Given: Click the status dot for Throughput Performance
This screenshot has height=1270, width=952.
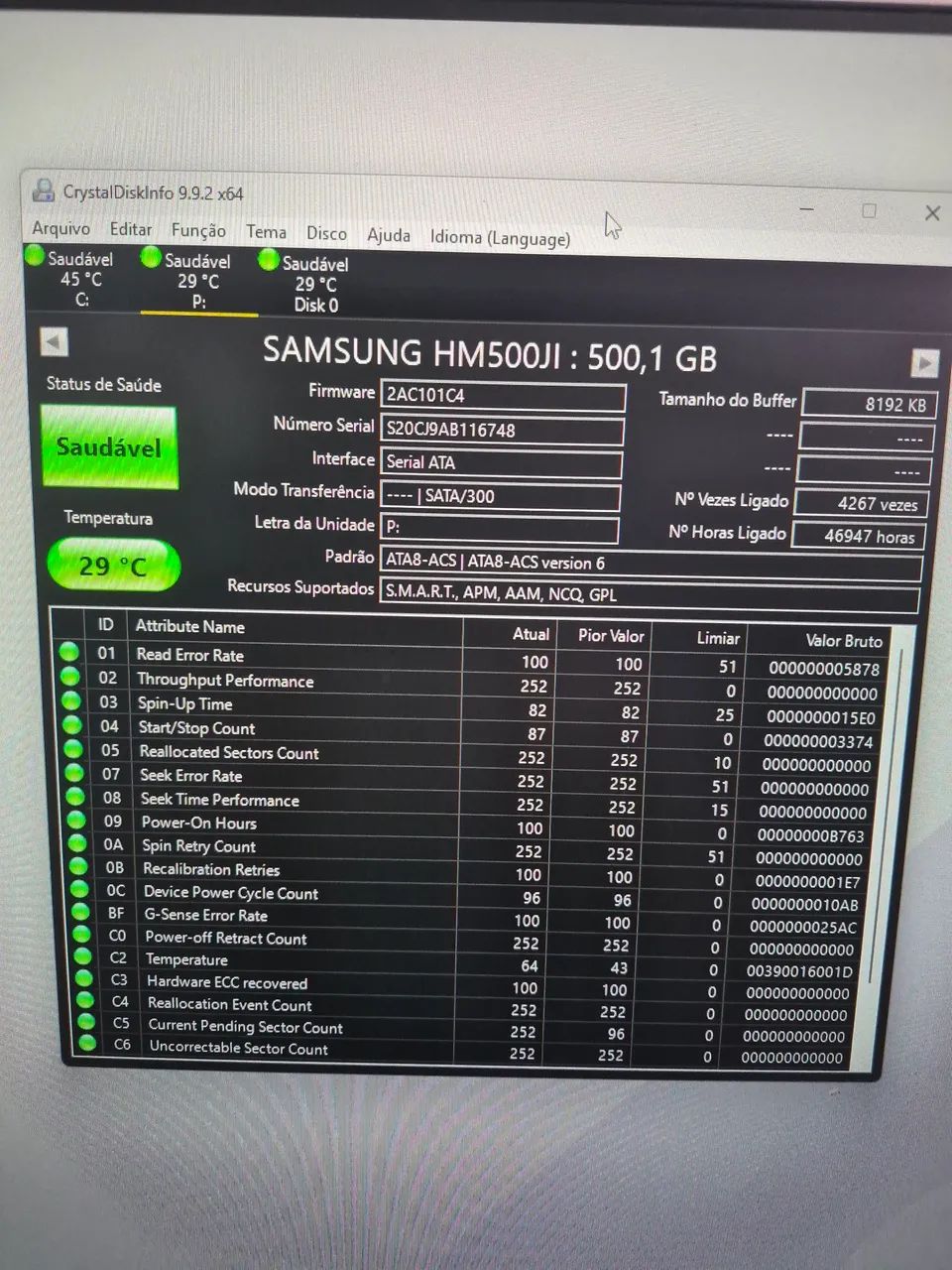Looking at the screenshot, I should (69, 676).
